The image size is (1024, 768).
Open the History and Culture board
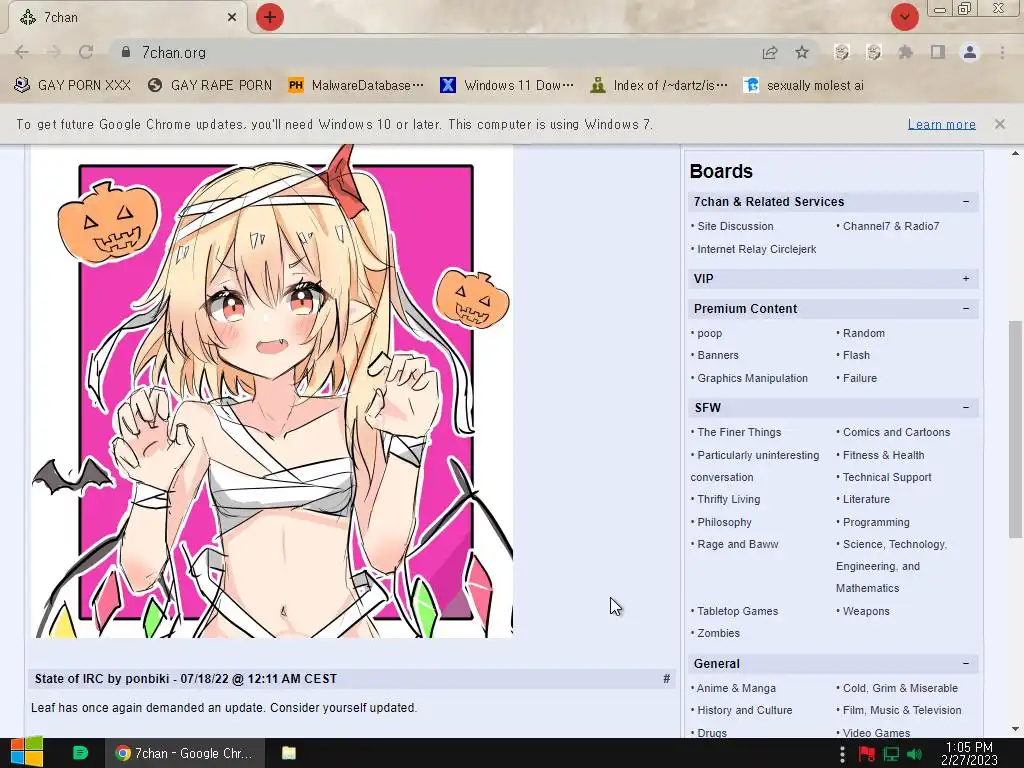(x=744, y=711)
